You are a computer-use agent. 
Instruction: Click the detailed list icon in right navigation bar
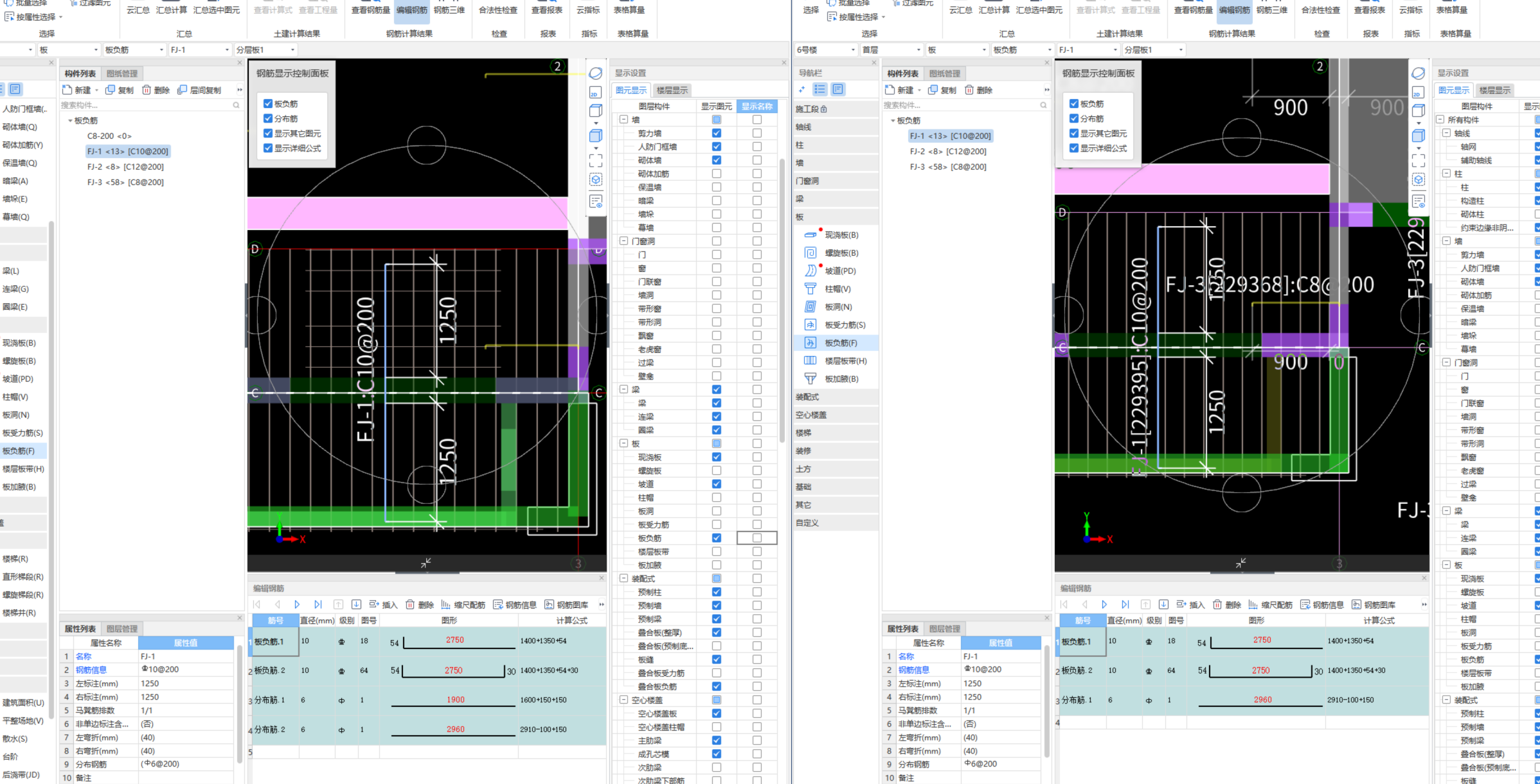coord(838,89)
